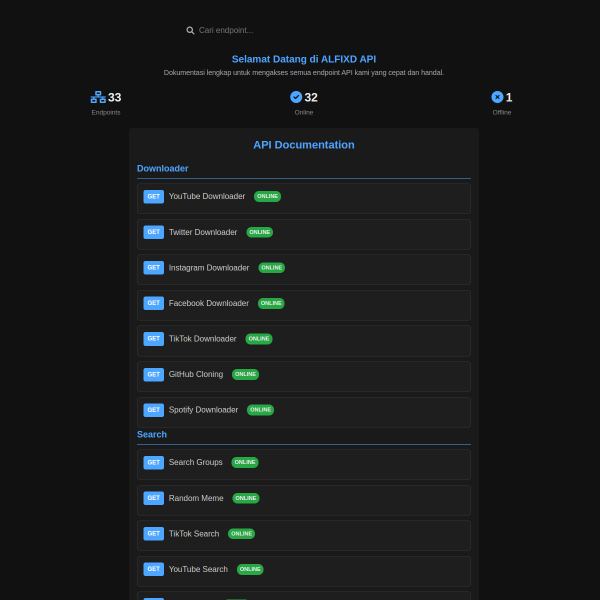This screenshot has height=600, width=600.
Task: Click GET badge for YouTube Downloader
Action: click(153, 197)
